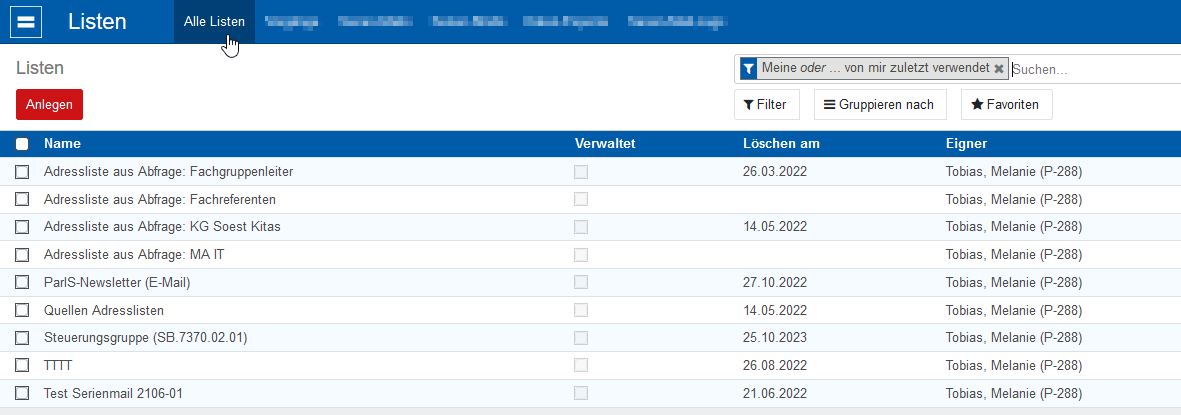Viewport: 1181px width, 415px height.
Task: Click the Listen app title
Action: pyautogui.click(x=97, y=22)
